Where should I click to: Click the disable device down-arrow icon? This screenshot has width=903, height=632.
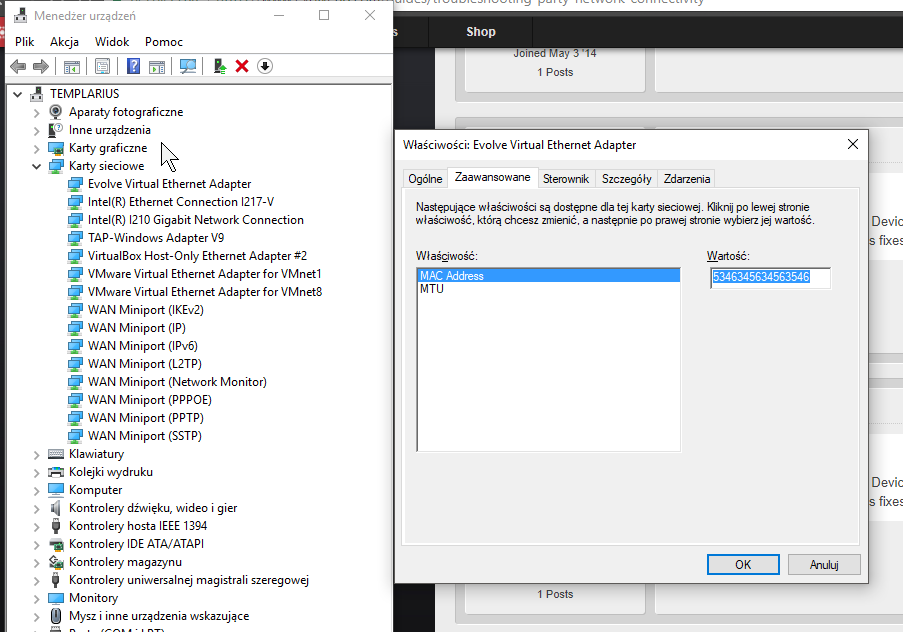[265, 66]
